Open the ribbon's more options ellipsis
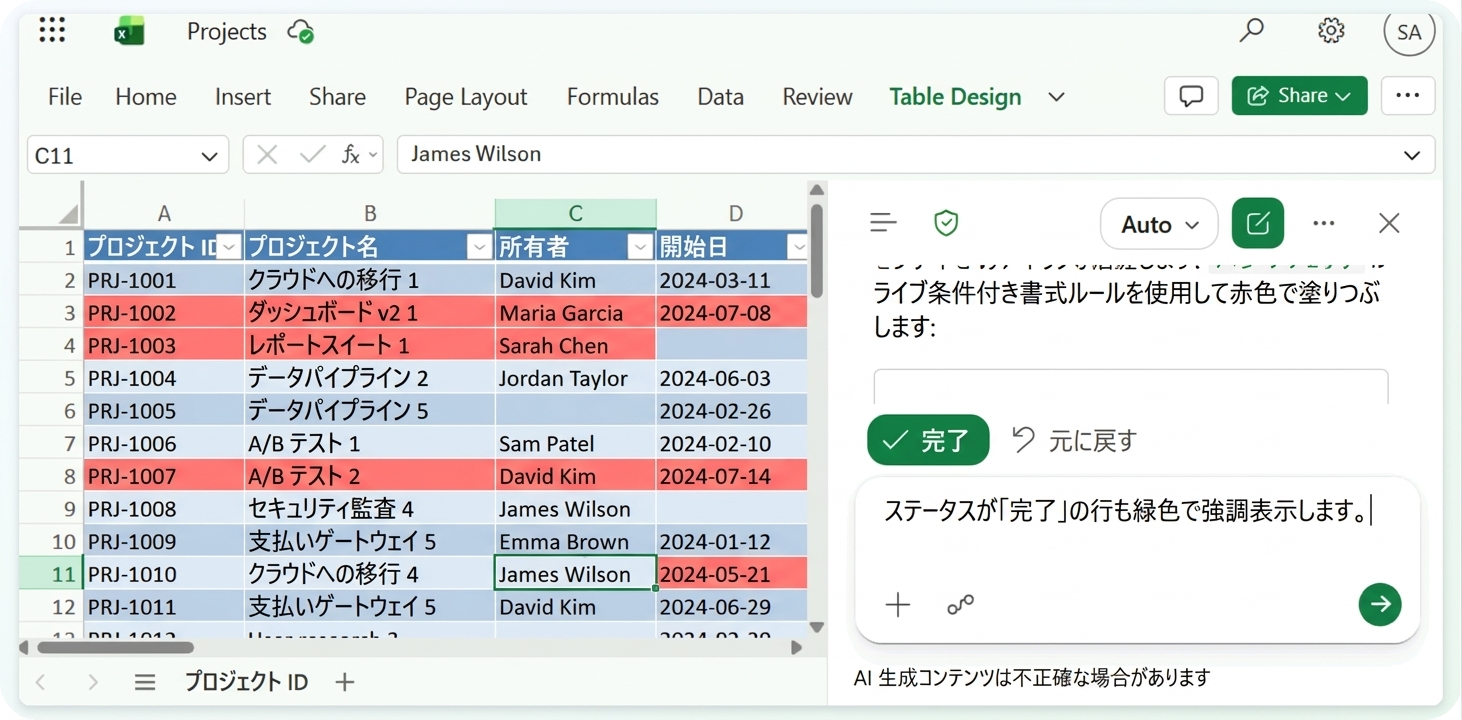The height and width of the screenshot is (720, 1462). 1408,96
